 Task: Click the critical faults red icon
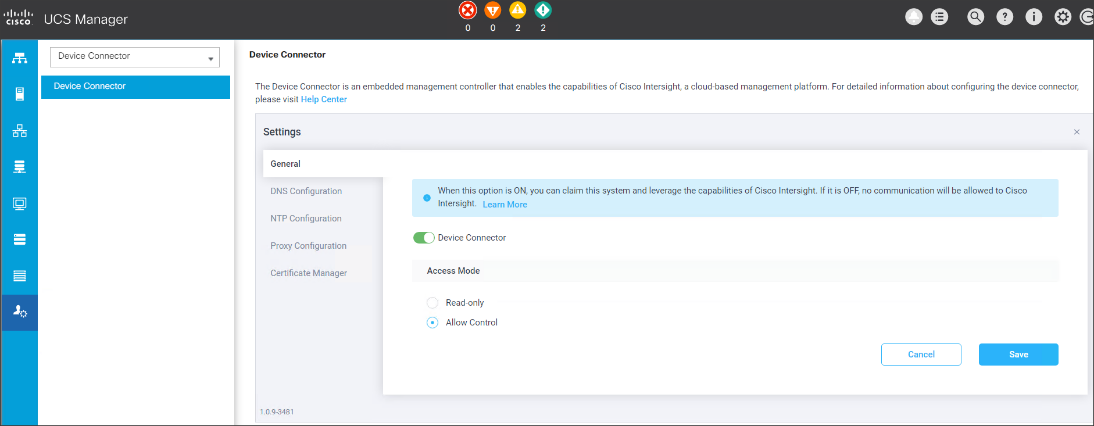click(467, 10)
